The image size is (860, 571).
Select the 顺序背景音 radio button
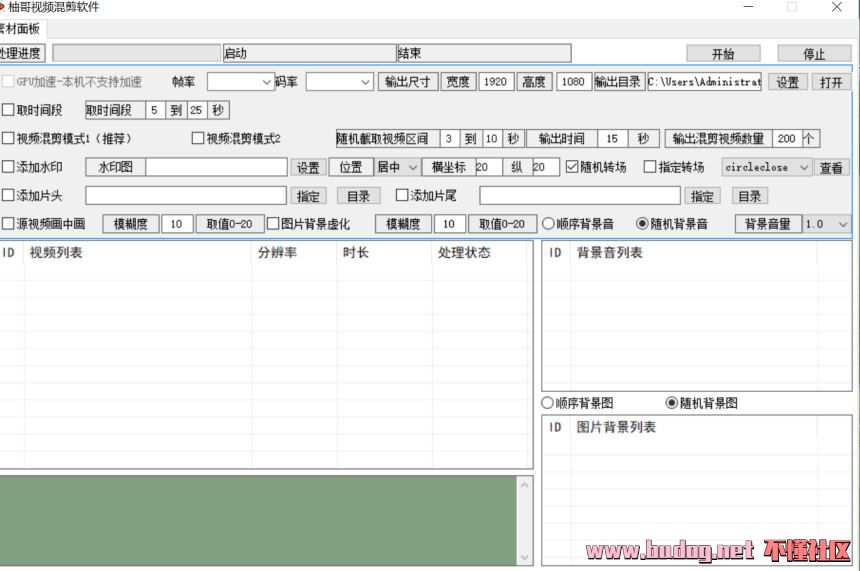pyautogui.click(x=548, y=224)
